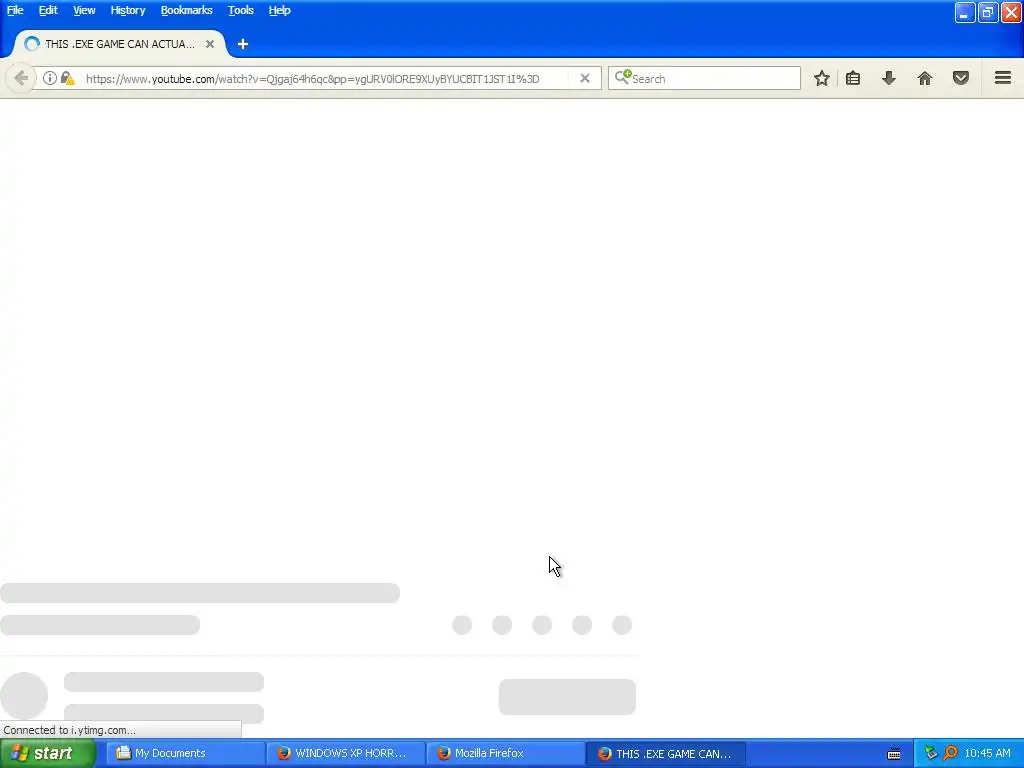Show site information via info icon
1024x768 pixels.
[x=50, y=78]
